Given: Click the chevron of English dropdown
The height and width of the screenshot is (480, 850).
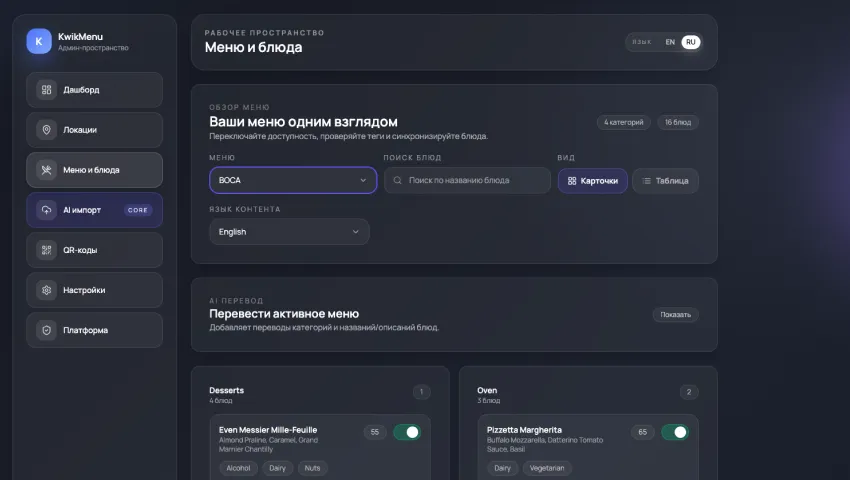Looking at the screenshot, I should [356, 232].
